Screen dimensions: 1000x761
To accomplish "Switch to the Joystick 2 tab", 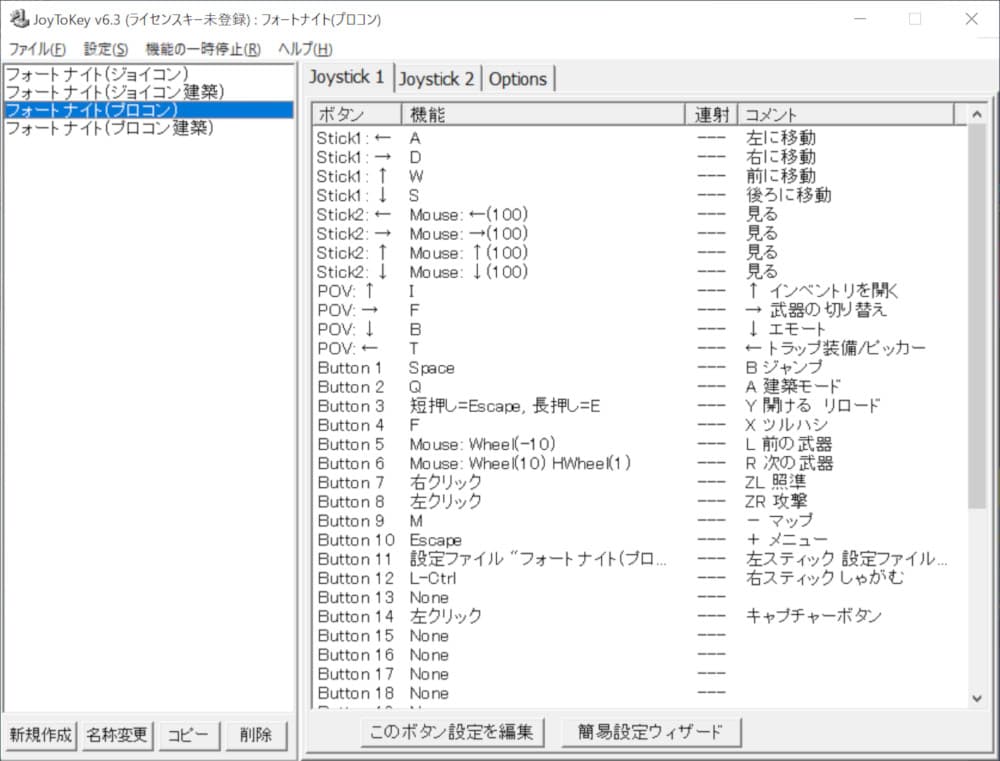I will (x=437, y=79).
